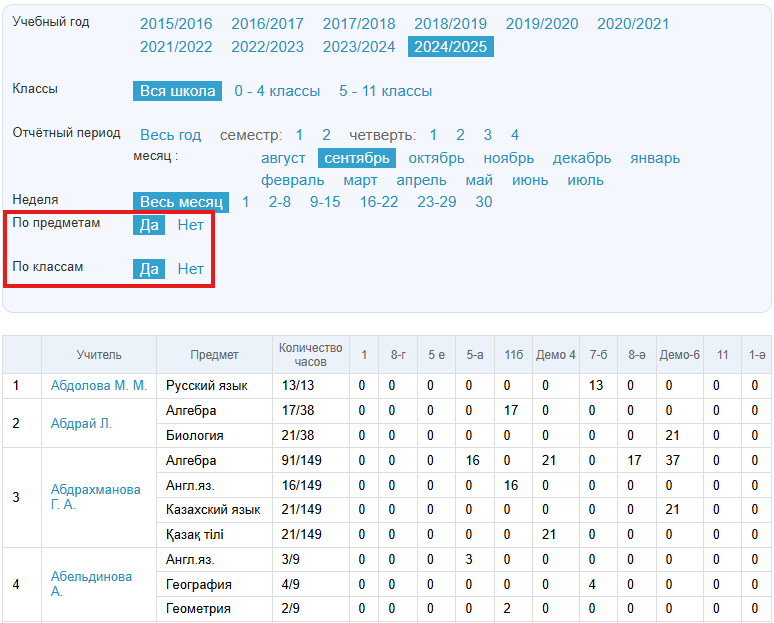Screen dimensions: 774x623
Task: Choose the currently selected 2024/2025 year
Action: pos(450,46)
